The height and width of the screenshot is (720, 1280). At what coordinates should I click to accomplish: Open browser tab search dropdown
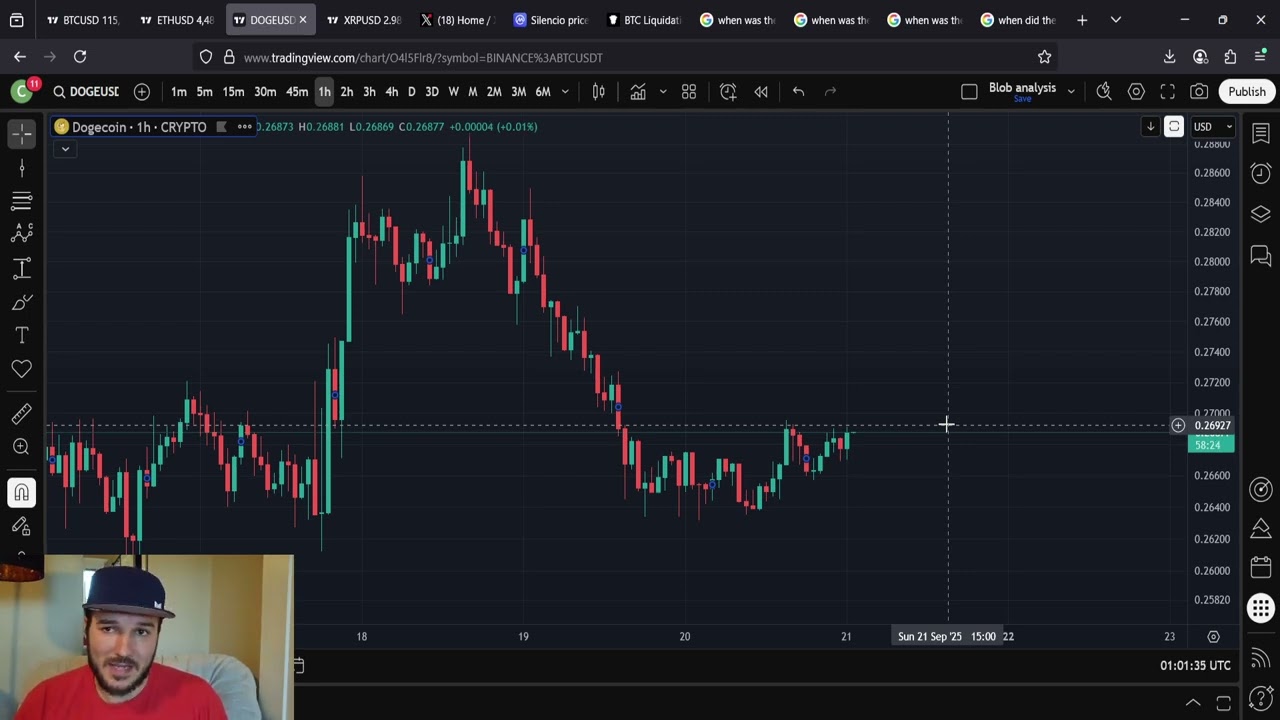coord(1116,20)
